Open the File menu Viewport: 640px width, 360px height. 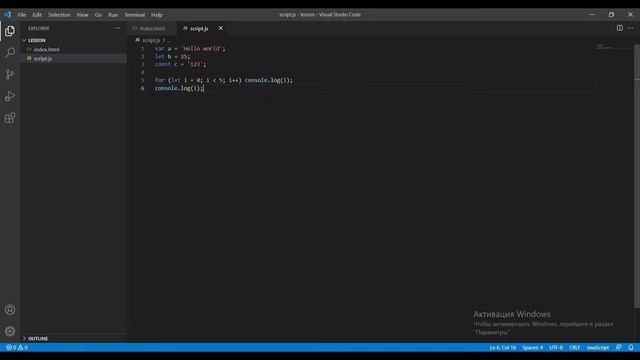(x=22, y=15)
